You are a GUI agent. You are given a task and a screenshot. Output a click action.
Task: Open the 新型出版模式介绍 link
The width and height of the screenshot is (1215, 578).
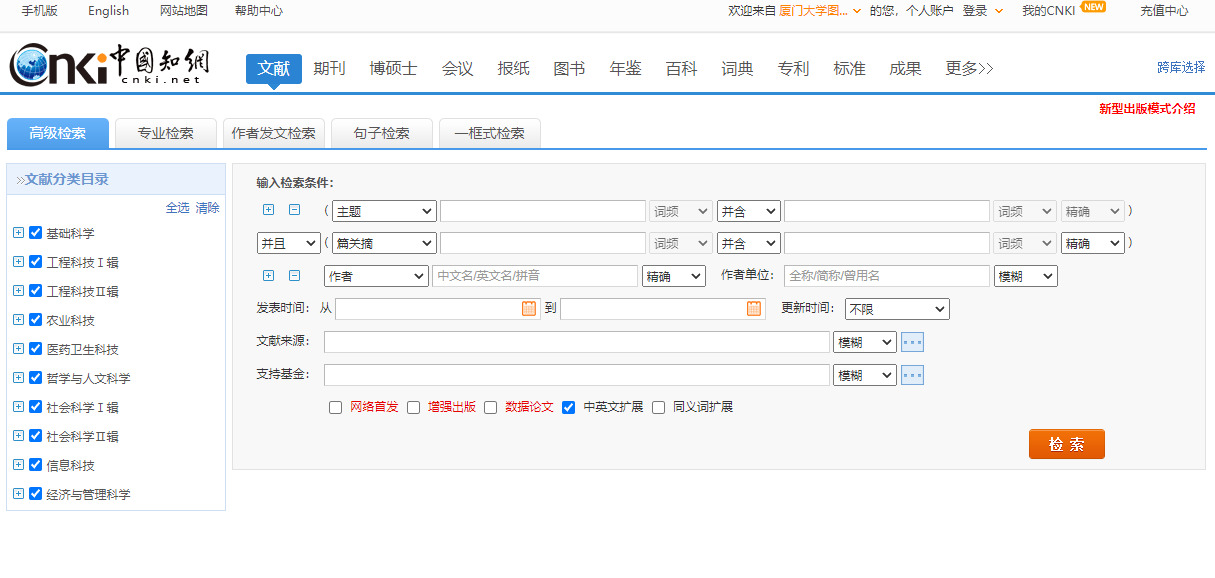click(1147, 109)
